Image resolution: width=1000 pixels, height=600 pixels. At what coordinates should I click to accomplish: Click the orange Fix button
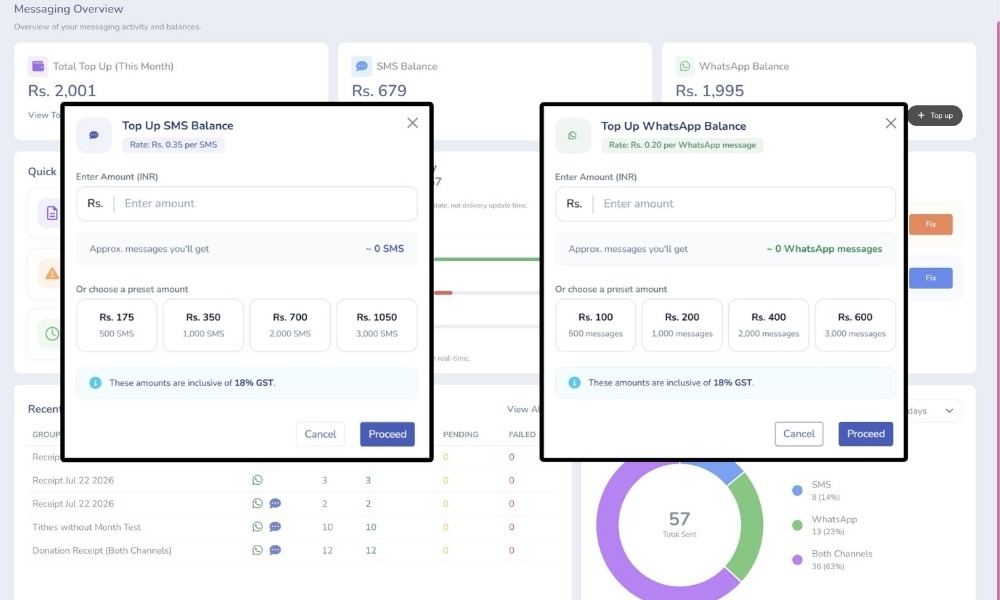(x=930, y=224)
